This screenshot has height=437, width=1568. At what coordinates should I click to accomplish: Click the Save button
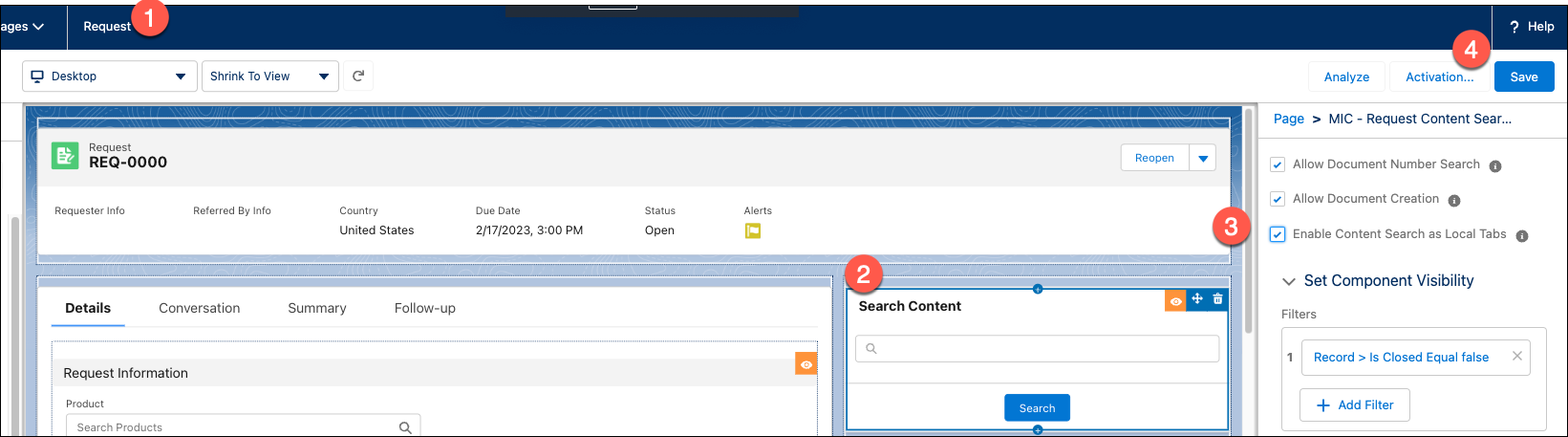pos(1523,76)
